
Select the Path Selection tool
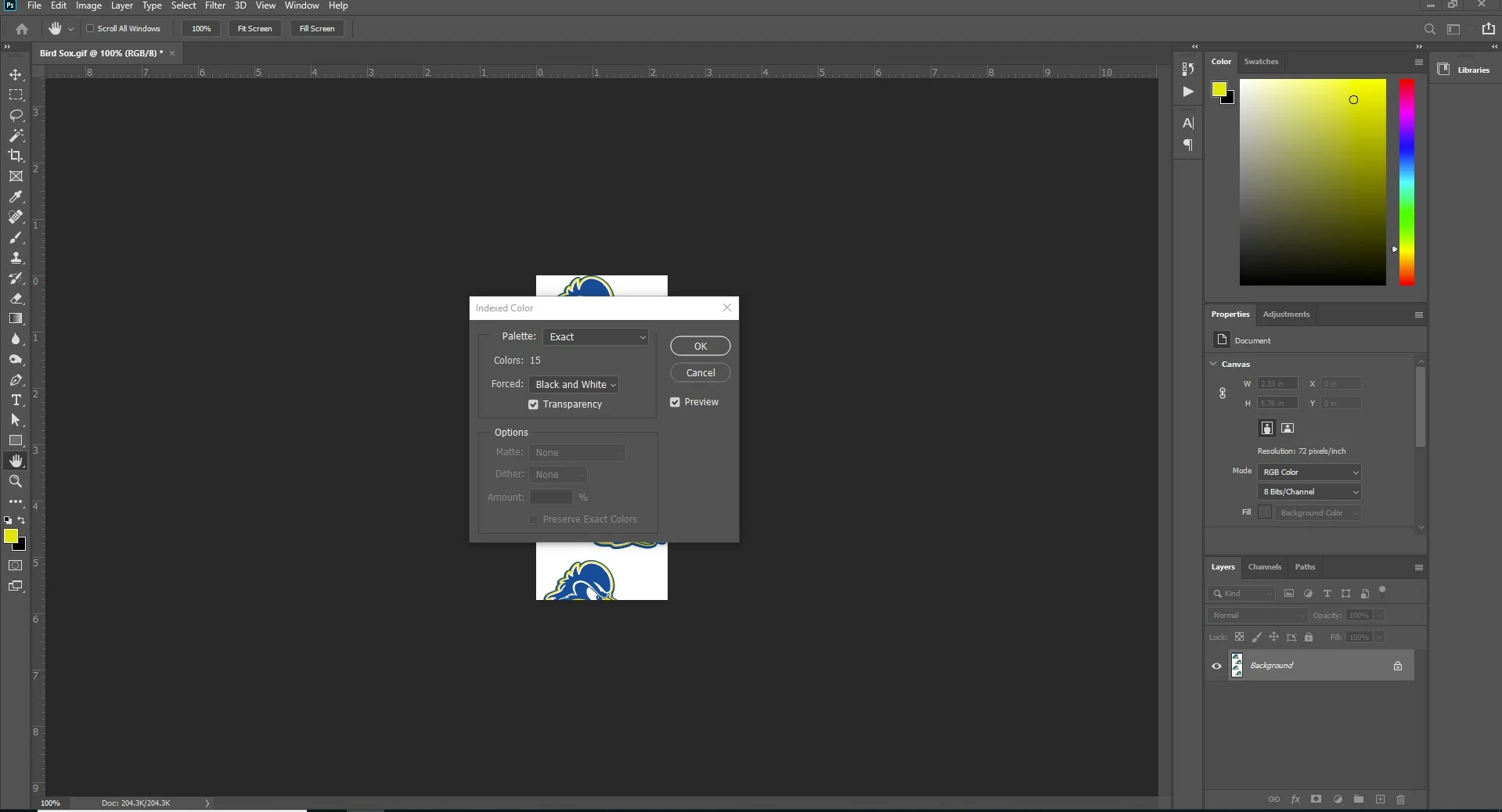click(x=16, y=420)
